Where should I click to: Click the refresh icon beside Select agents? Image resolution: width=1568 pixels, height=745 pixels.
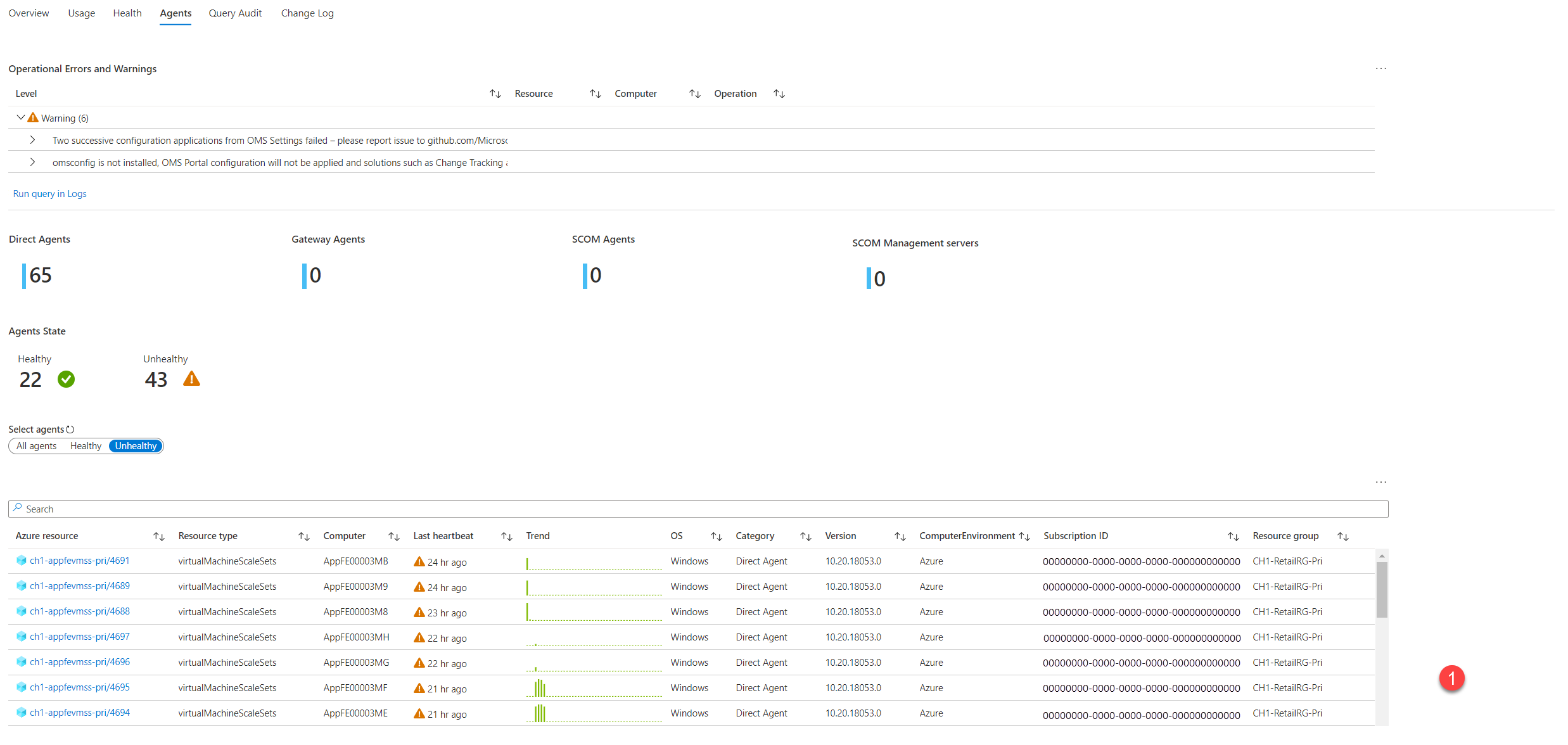[x=70, y=430]
